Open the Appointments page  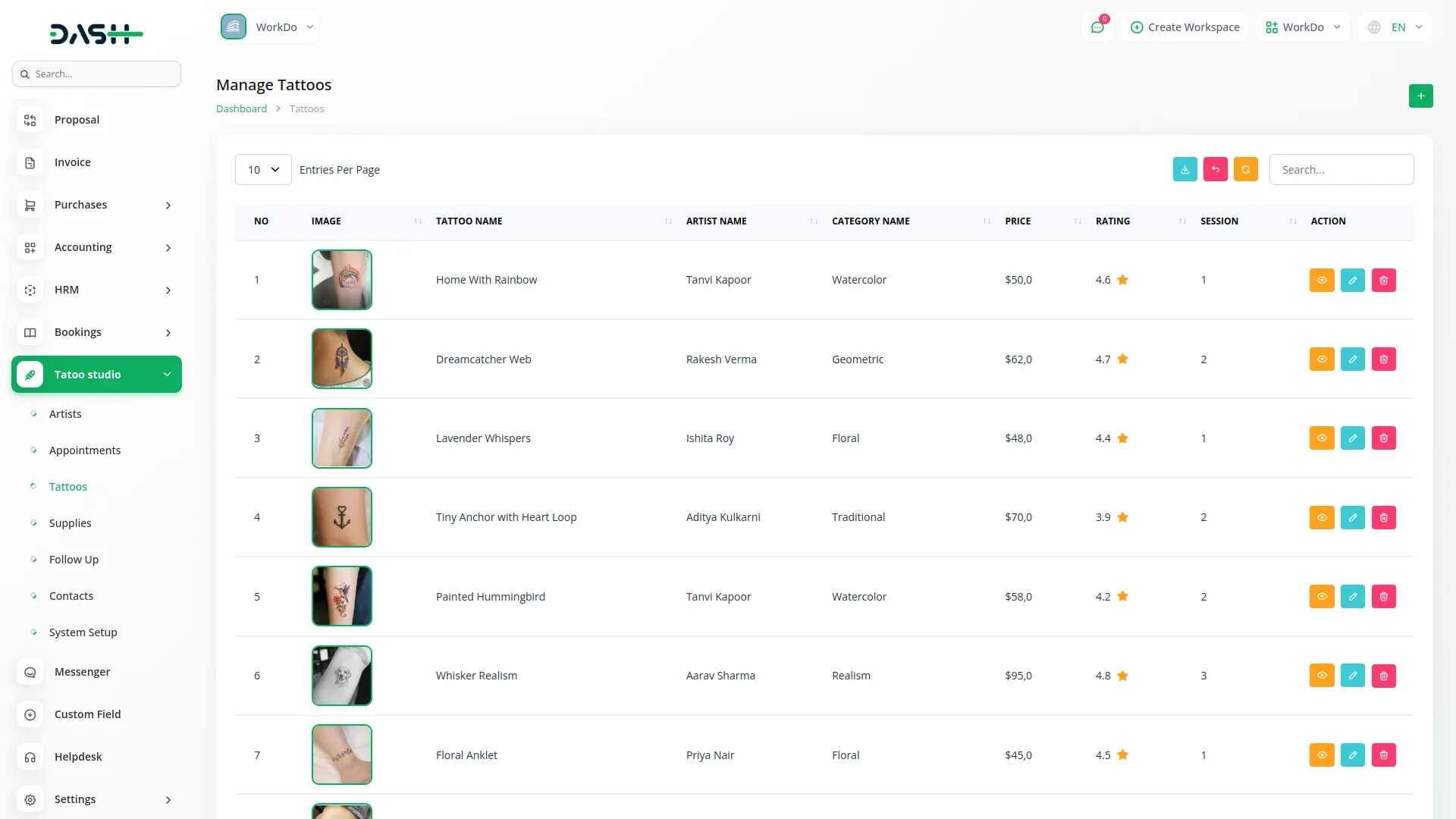pos(85,450)
